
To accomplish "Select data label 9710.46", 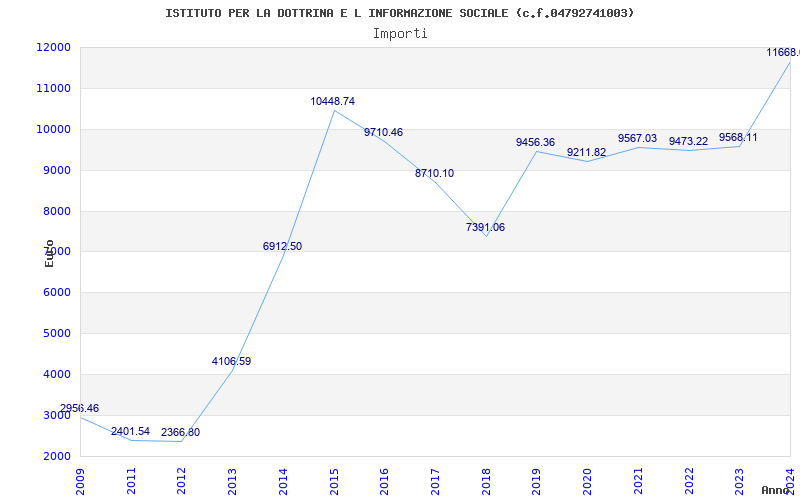I will click(383, 133).
